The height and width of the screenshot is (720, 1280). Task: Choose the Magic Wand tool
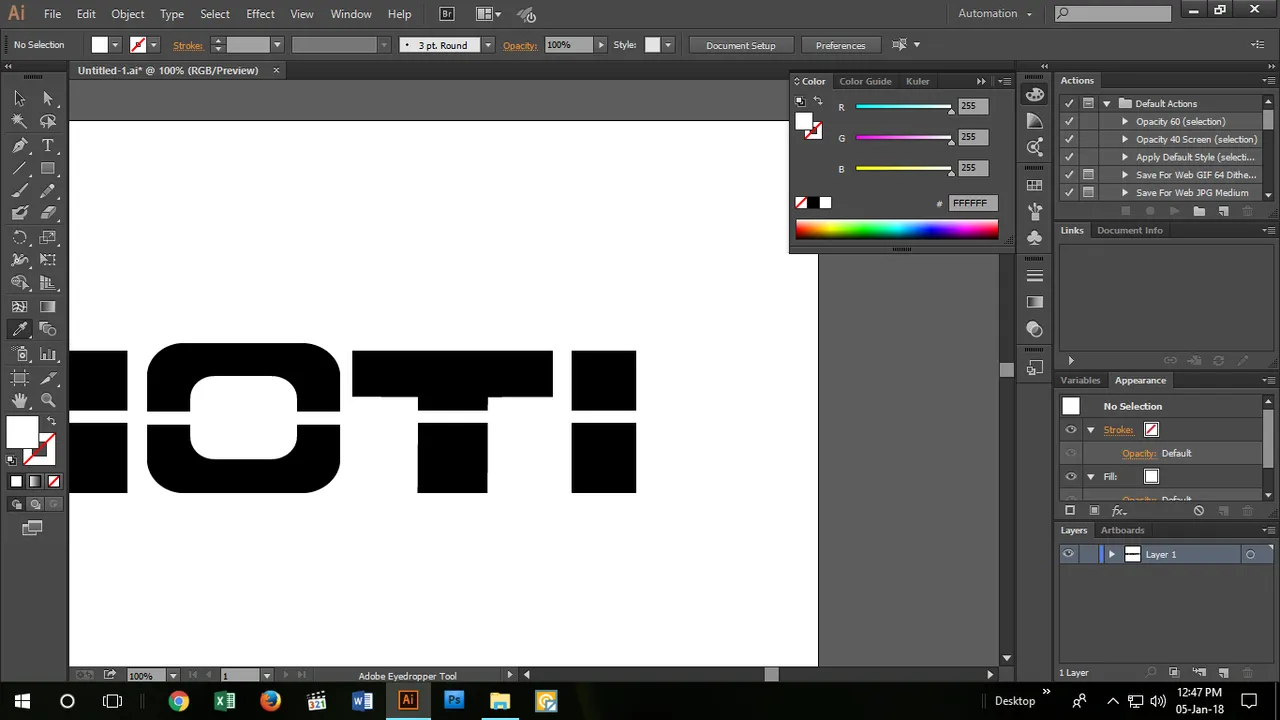click(x=19, y=121)
